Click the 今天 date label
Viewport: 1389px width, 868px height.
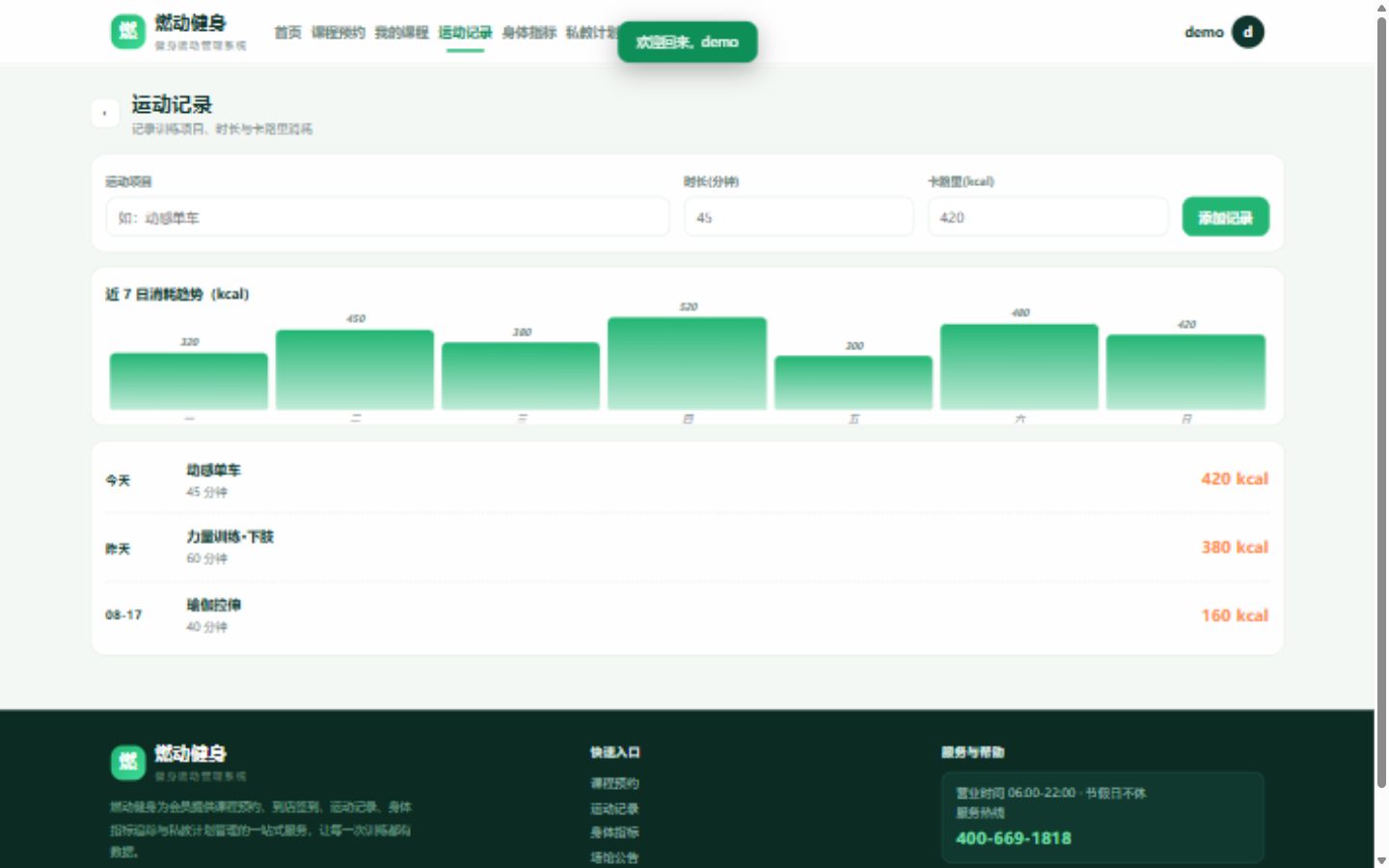[118, 480]
